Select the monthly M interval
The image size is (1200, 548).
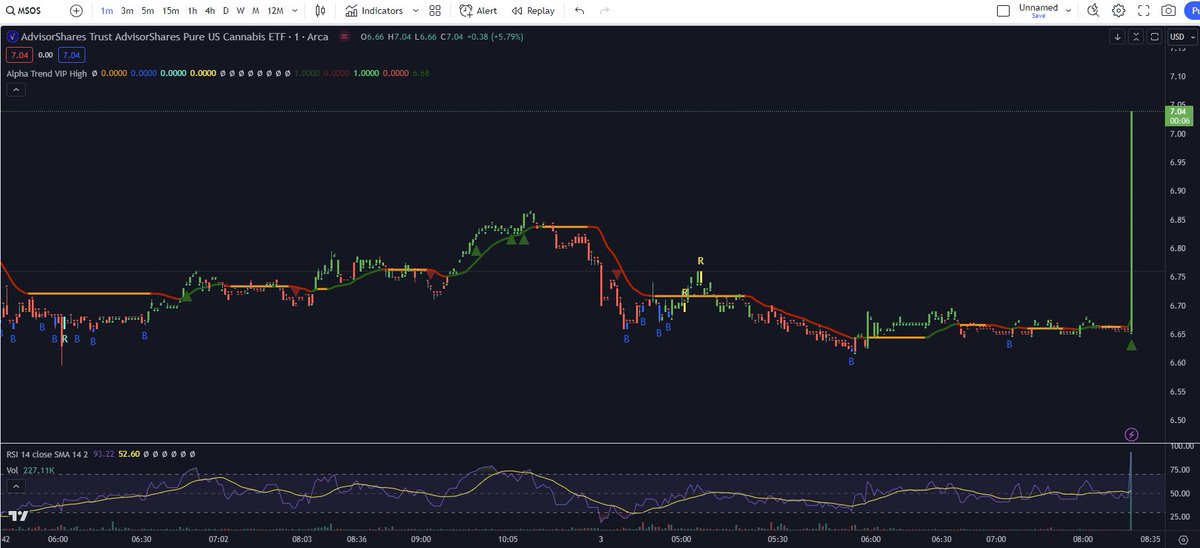point(256,11)
